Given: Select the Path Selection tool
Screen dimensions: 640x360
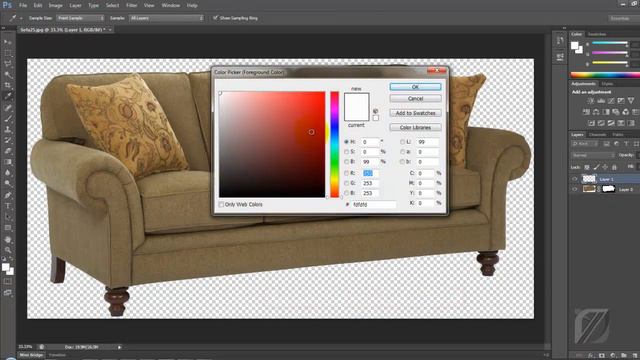Looking at the screenshot, I should pyautogui.click(x=8, y=217).
